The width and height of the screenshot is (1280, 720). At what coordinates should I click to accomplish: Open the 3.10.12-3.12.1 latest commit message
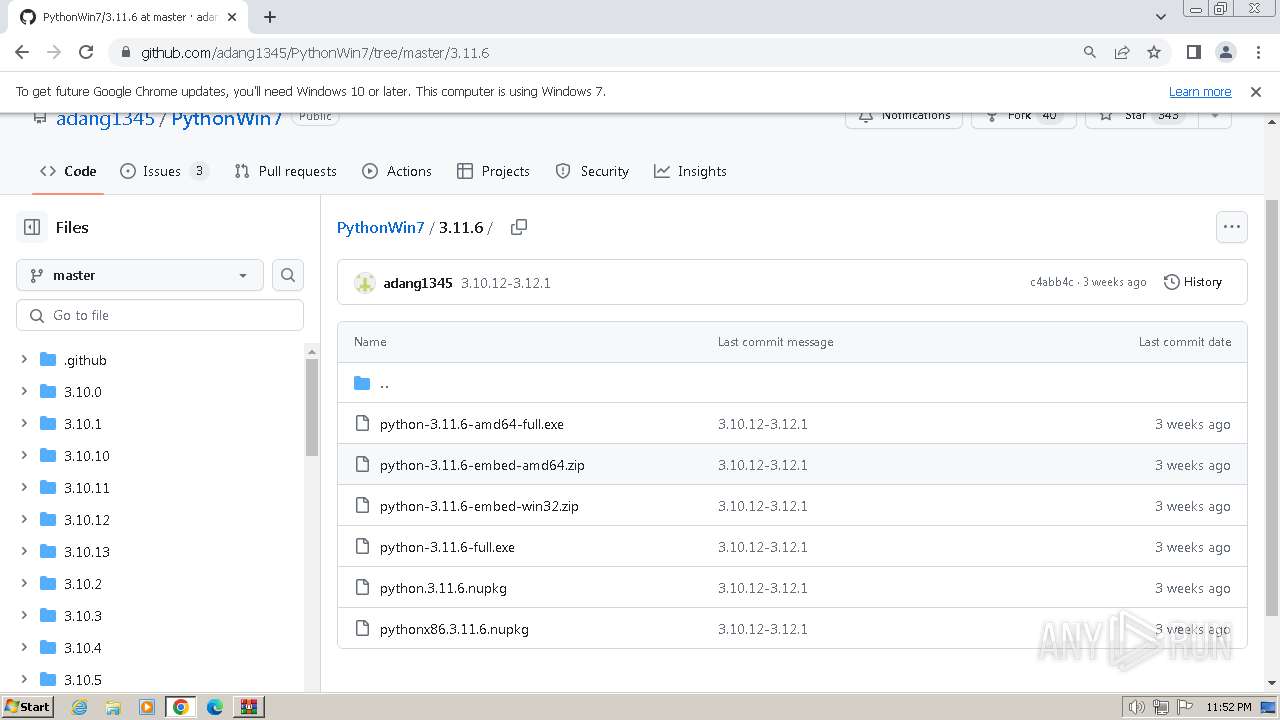pos(506,283)
